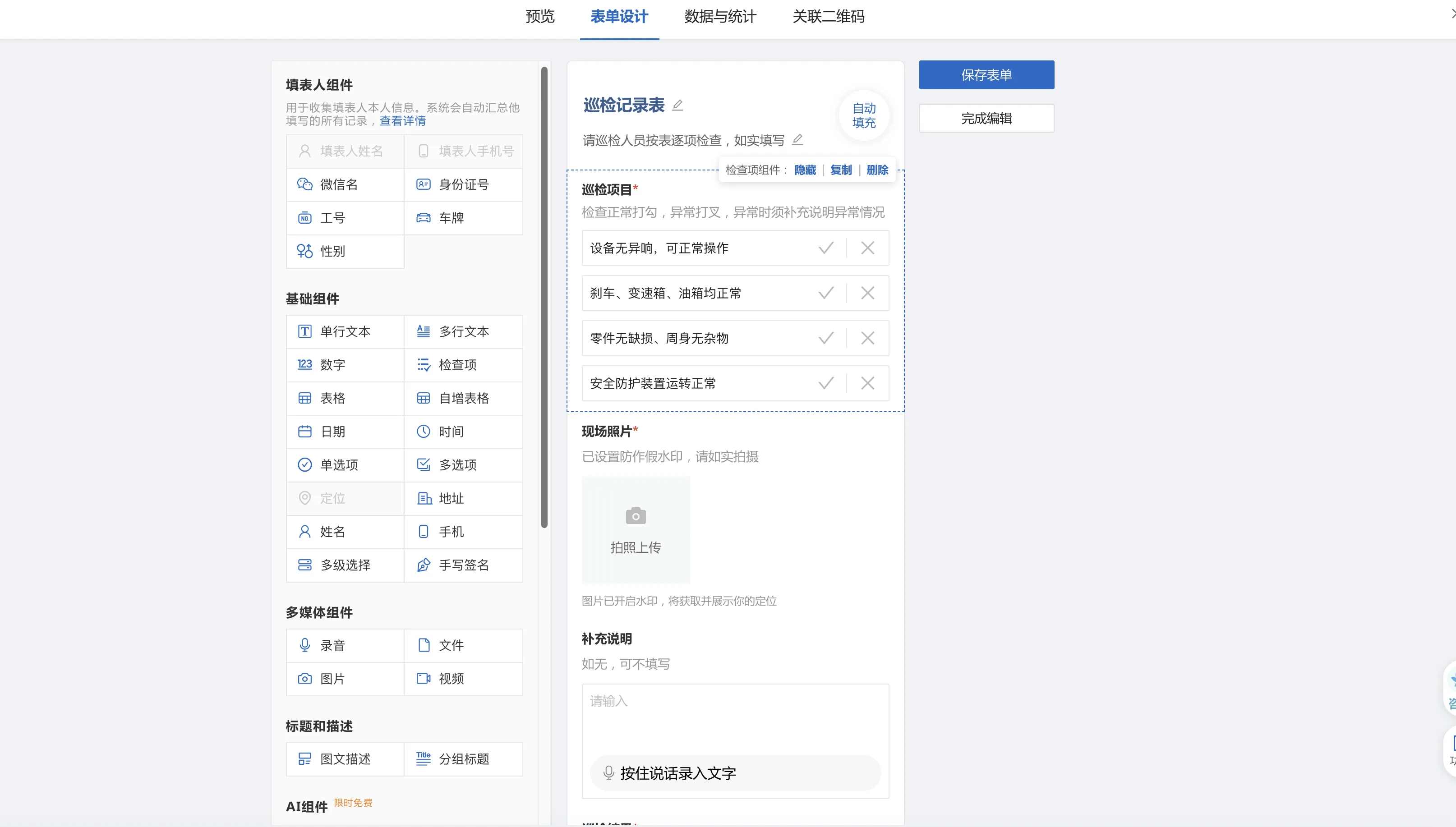Add the 微信名 component

(345, 184)
